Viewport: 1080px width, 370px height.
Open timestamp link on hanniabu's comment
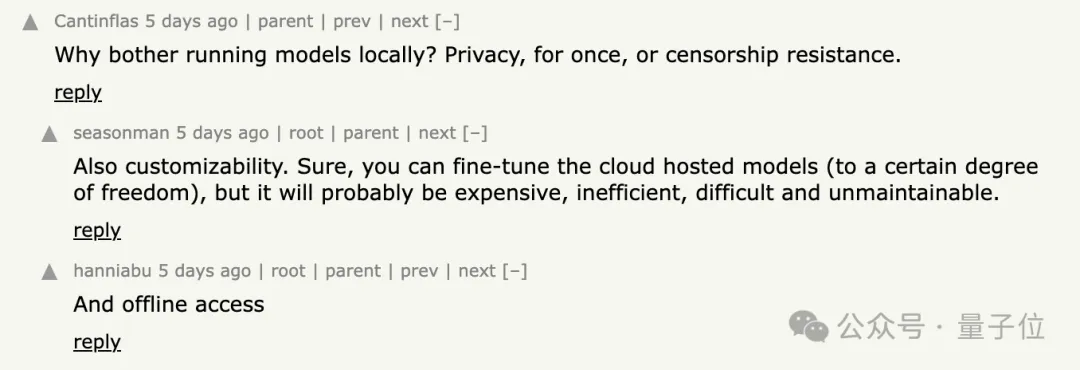[x=205, y=271]
